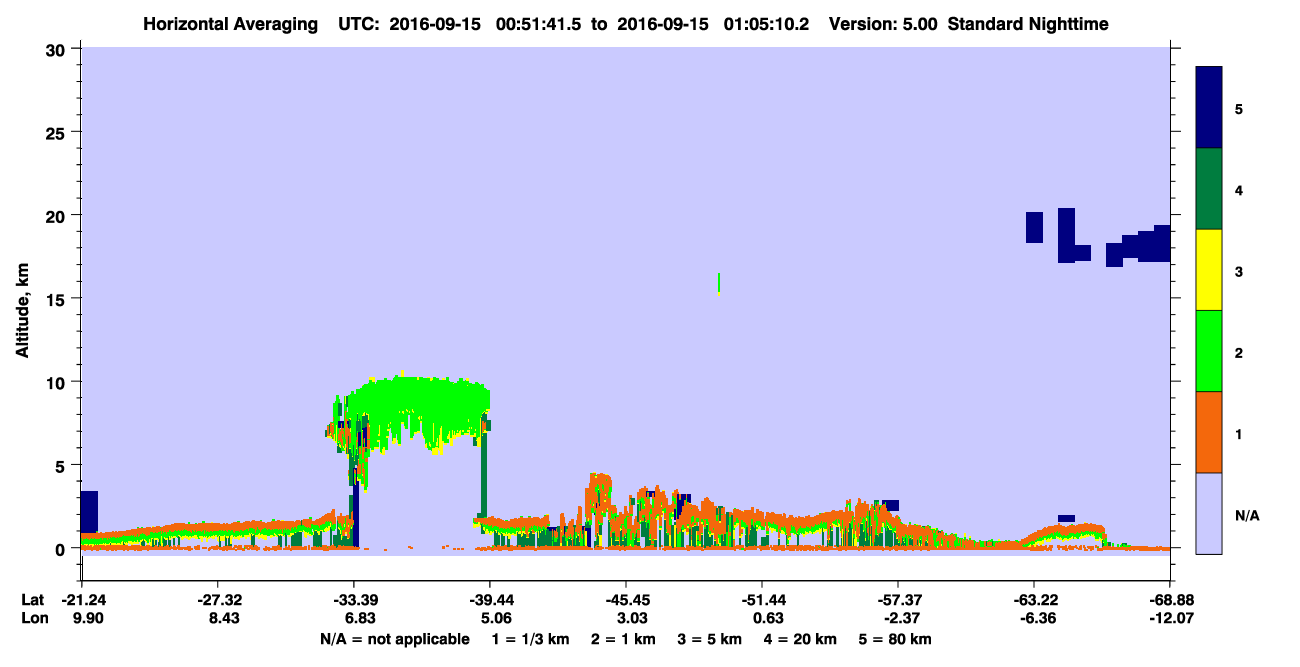Click the '4 = 20 km' legend entry
Viewport: 1300px width, 667px height.
(x=801, y=639)
